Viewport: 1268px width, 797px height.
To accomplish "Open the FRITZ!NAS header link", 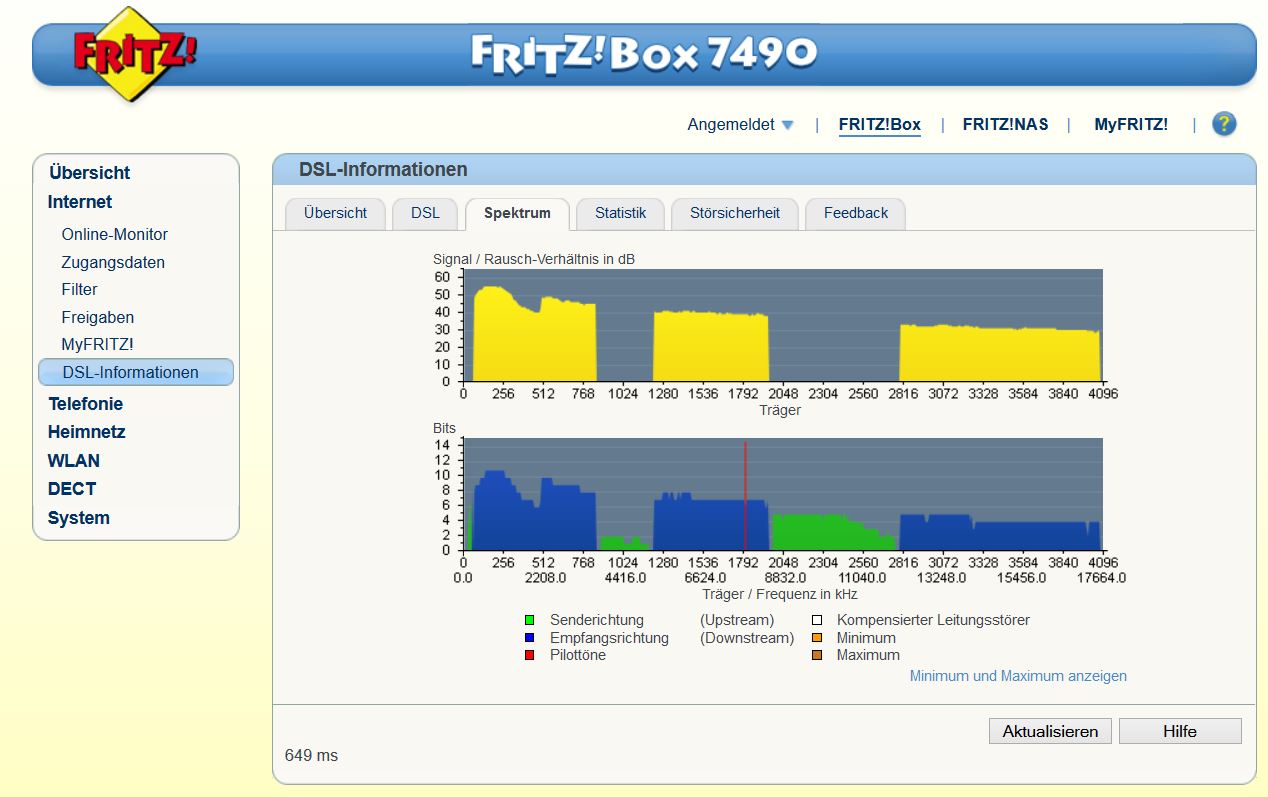I will (1006, 125).
